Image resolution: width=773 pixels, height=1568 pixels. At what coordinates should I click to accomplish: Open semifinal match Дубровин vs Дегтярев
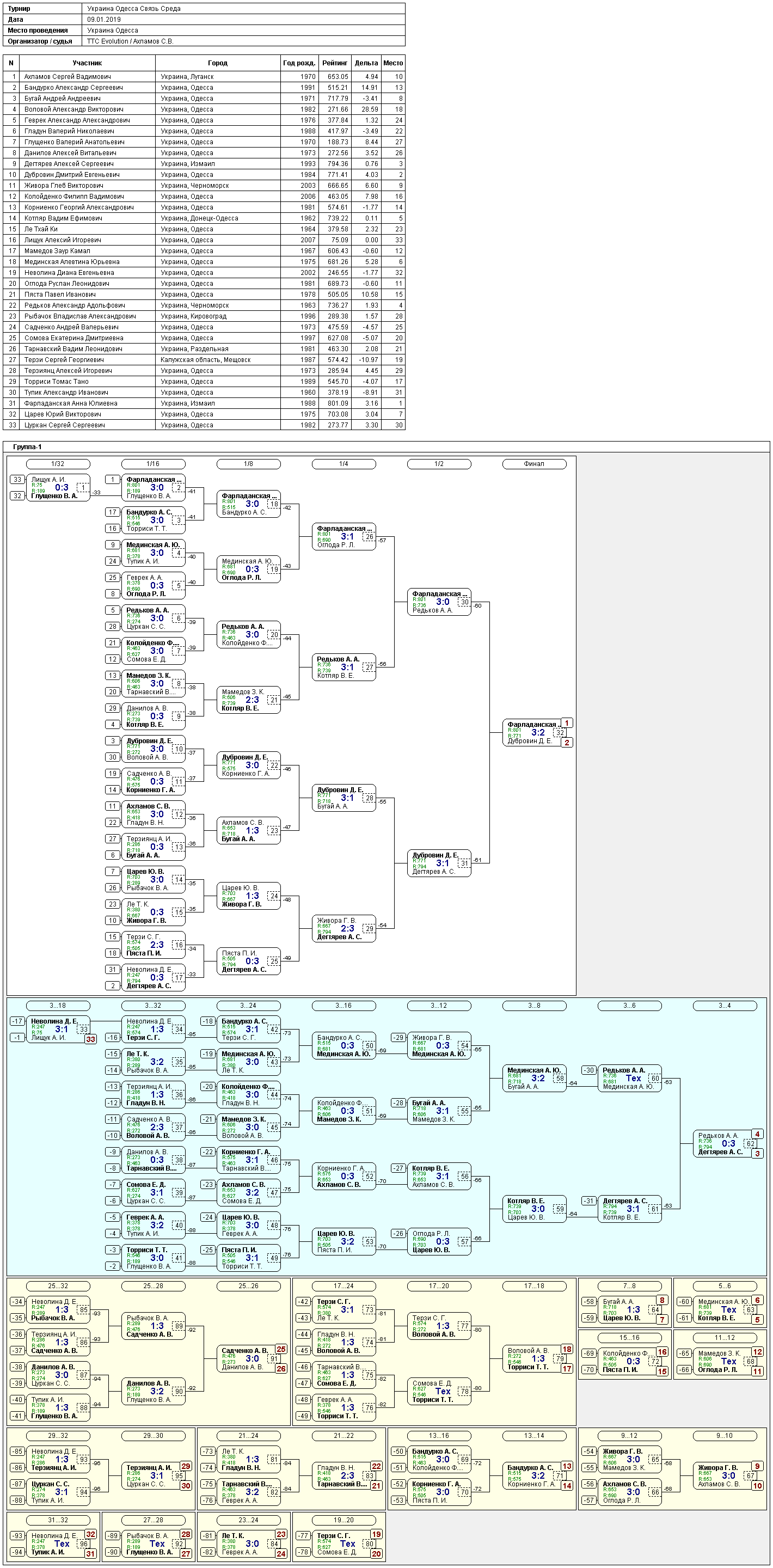(x=439, y=863)
